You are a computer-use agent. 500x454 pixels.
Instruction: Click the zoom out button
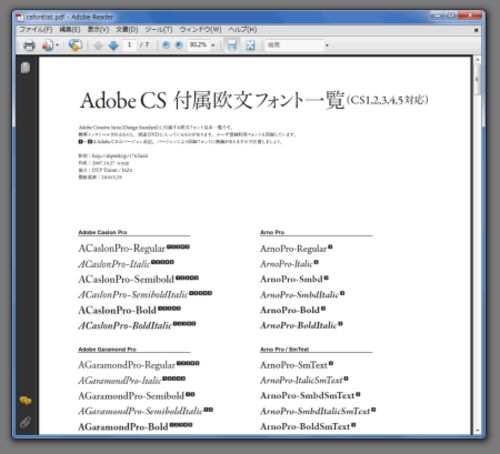(166, 45)
